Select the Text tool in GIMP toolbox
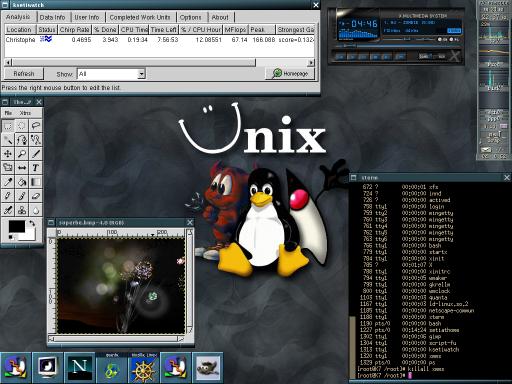The height and width of the screenshot is (384, 512). 36,168
